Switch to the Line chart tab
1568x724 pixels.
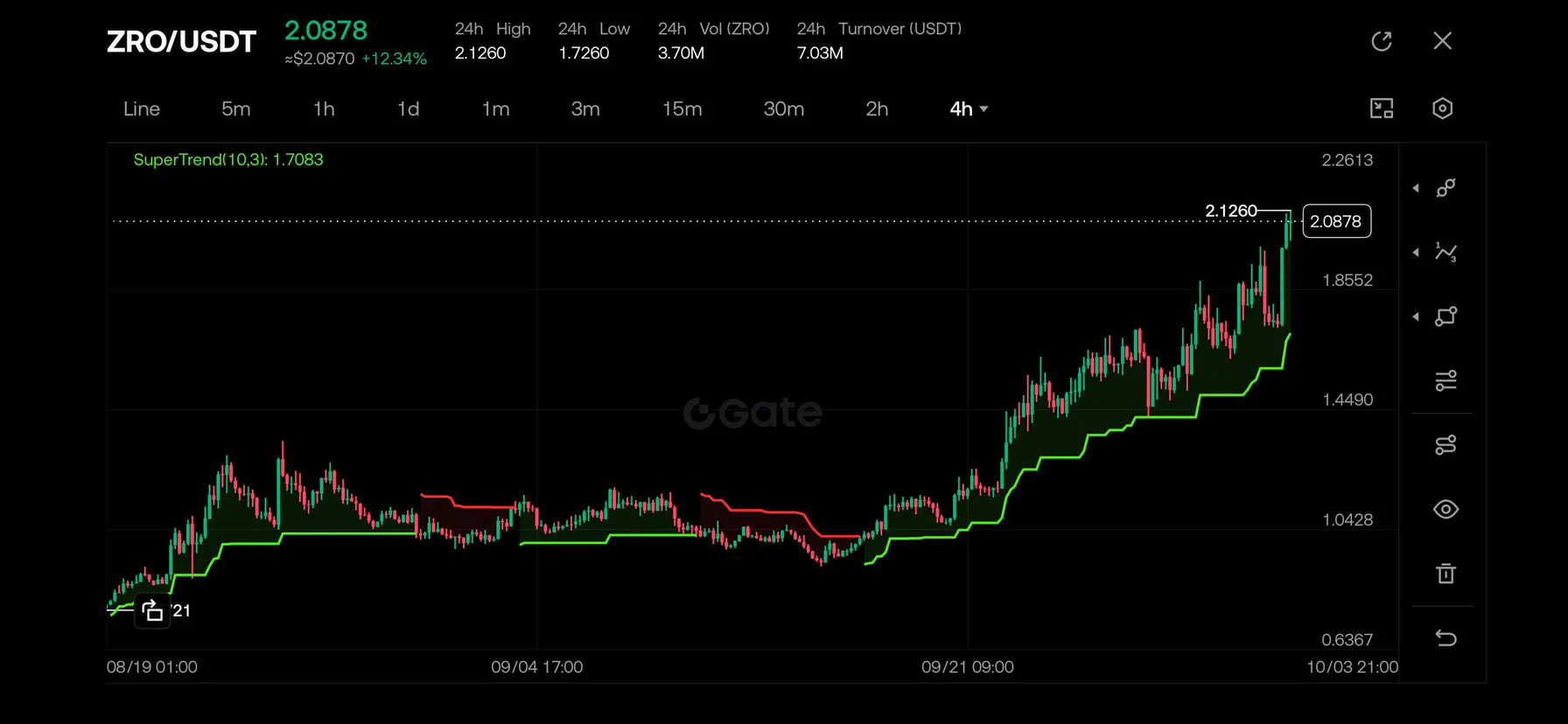click(142, 108)
